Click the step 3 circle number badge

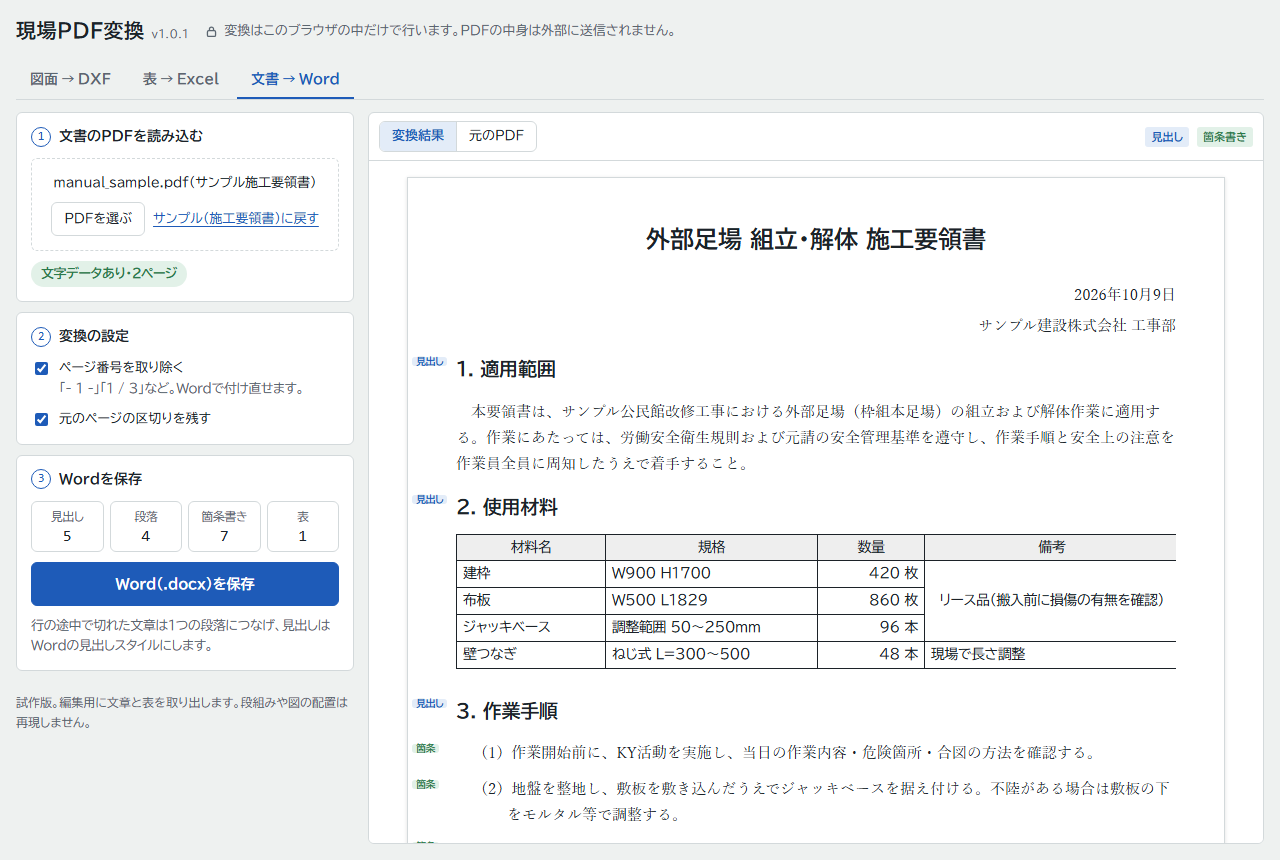click(41, 479)
